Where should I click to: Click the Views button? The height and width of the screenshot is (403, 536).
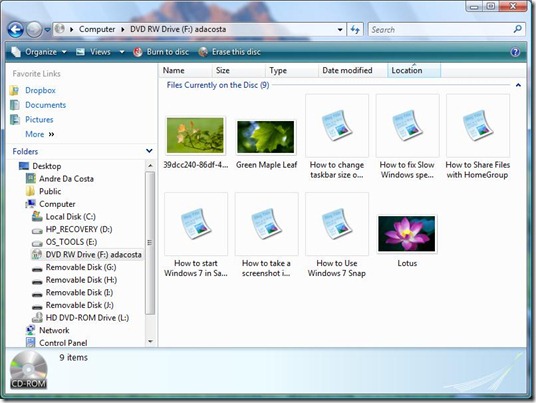(x=94, y=52)
